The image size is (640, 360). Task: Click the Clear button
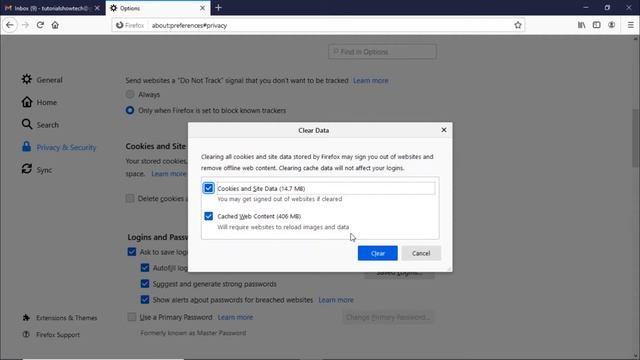(378, 253)
